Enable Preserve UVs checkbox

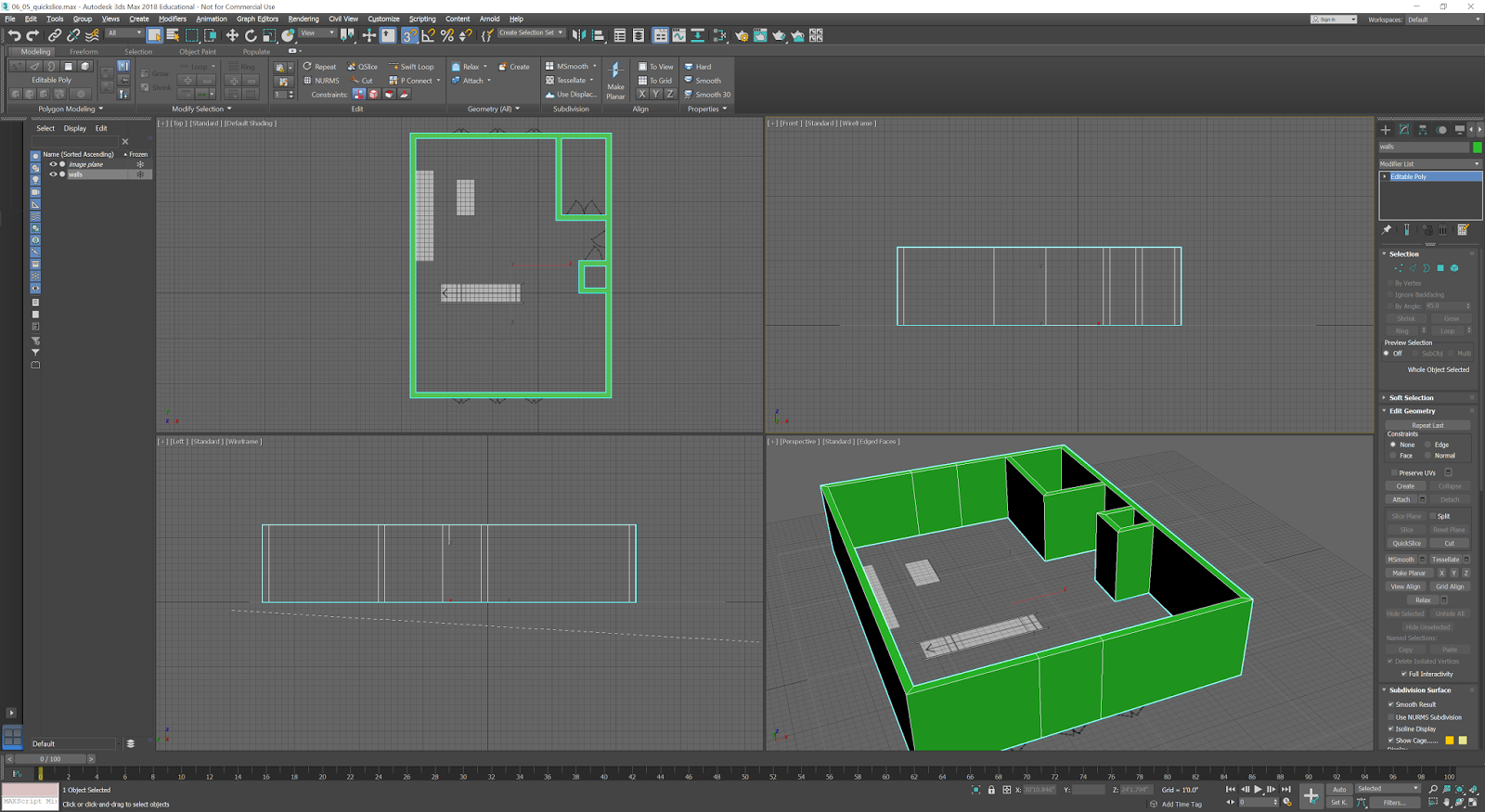[x=1394, y=473]
